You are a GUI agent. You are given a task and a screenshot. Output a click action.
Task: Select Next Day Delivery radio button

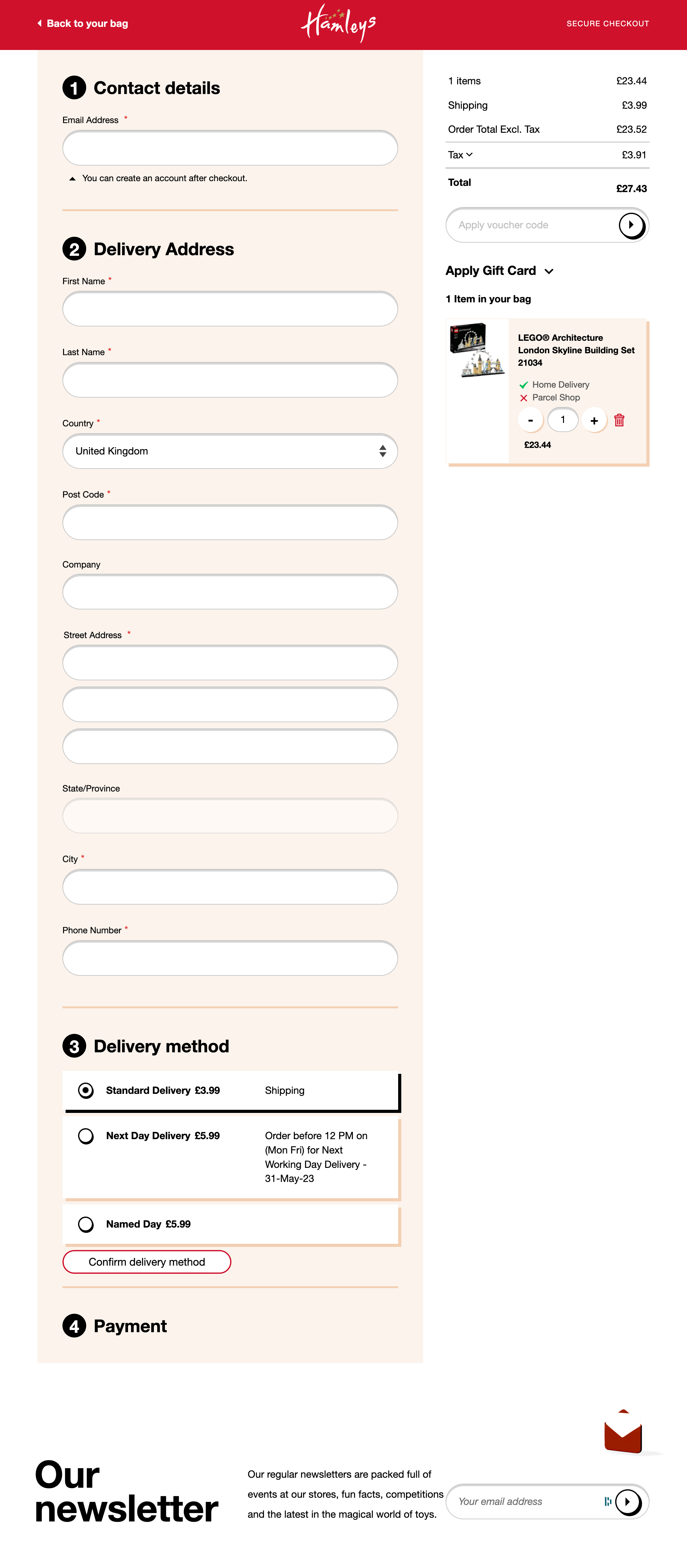point(86,1136)
